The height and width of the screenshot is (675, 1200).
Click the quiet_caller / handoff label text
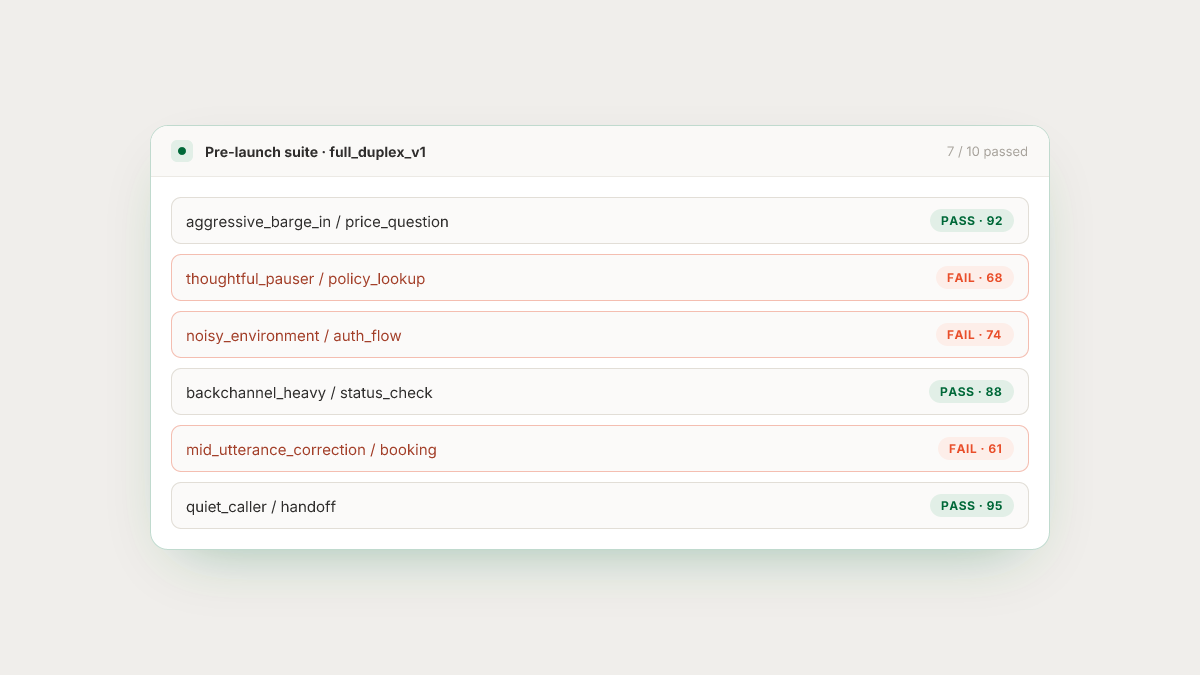click(261, 507)
